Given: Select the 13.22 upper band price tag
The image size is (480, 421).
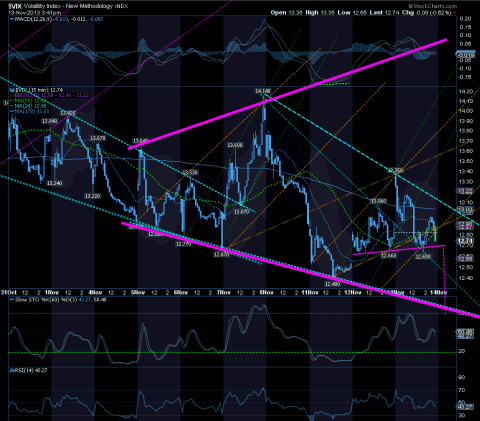Looking at the screenshot, I should tap(465, 191).
